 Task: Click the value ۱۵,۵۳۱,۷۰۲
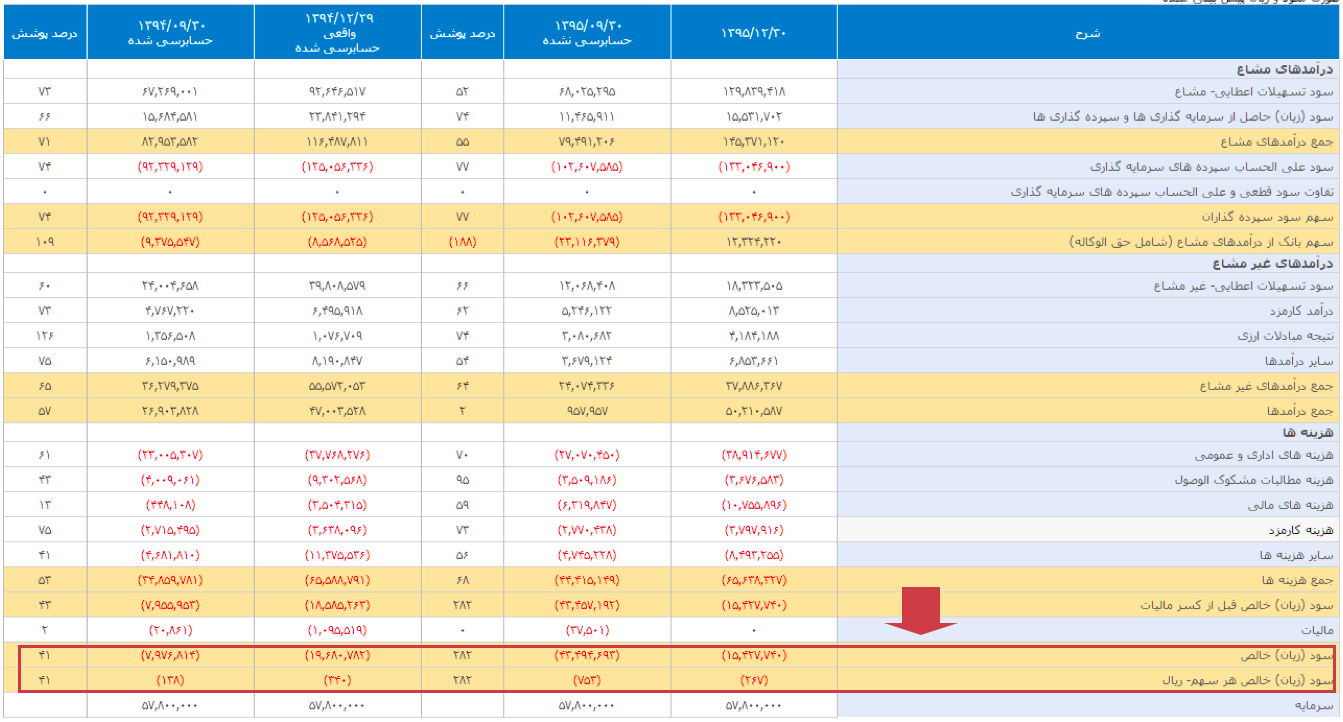[x=753, y=117]
